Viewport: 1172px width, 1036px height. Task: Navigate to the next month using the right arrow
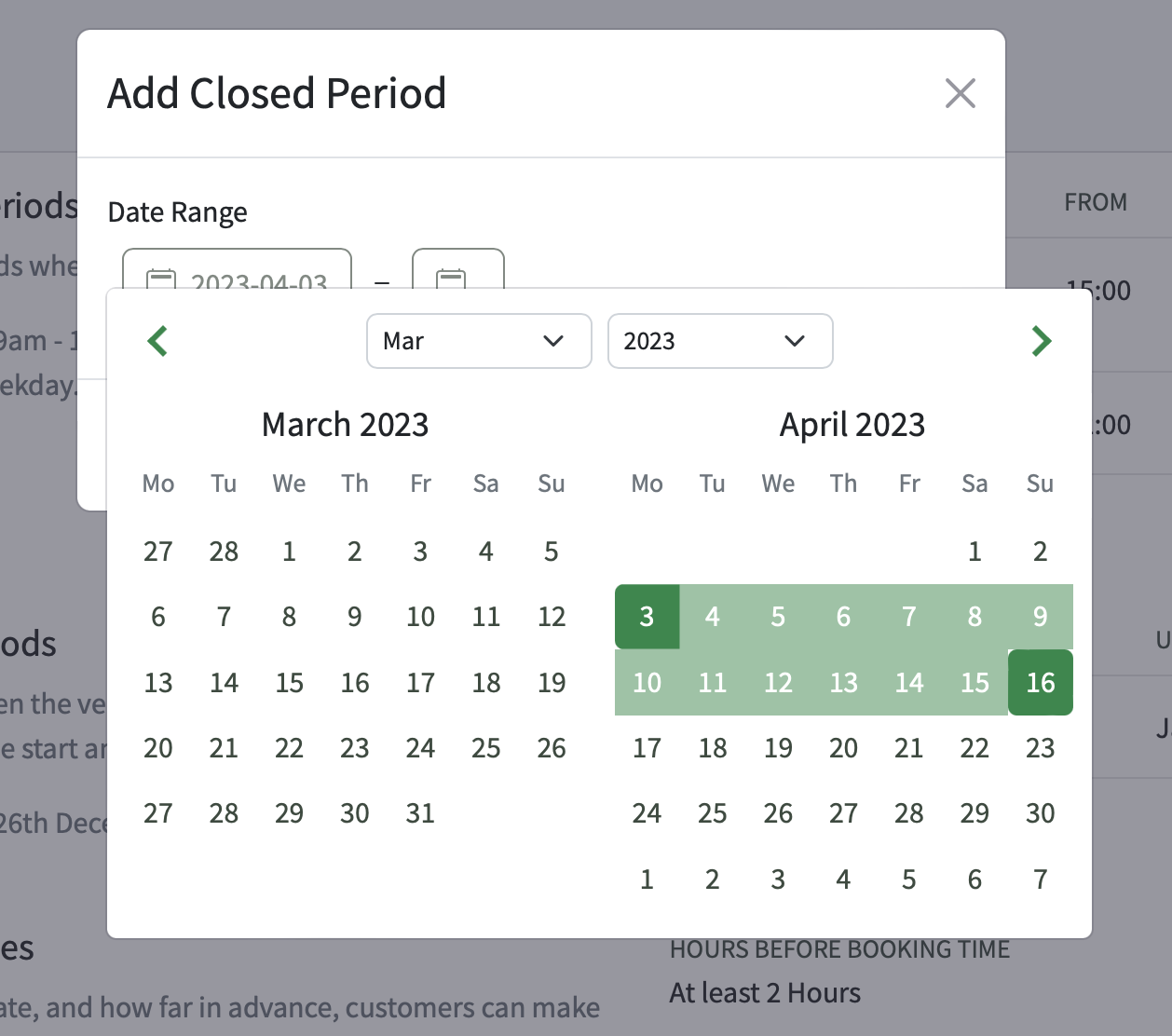1042,341
